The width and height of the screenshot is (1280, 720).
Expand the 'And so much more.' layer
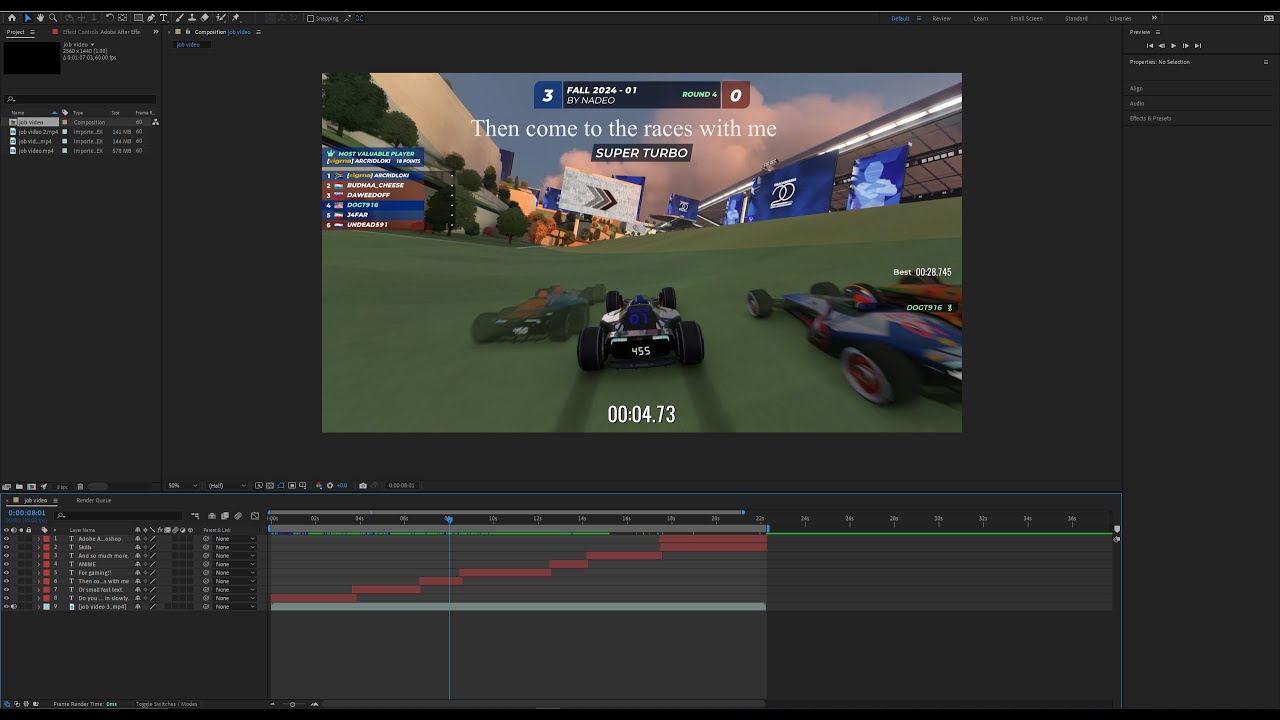click(38, 556)
